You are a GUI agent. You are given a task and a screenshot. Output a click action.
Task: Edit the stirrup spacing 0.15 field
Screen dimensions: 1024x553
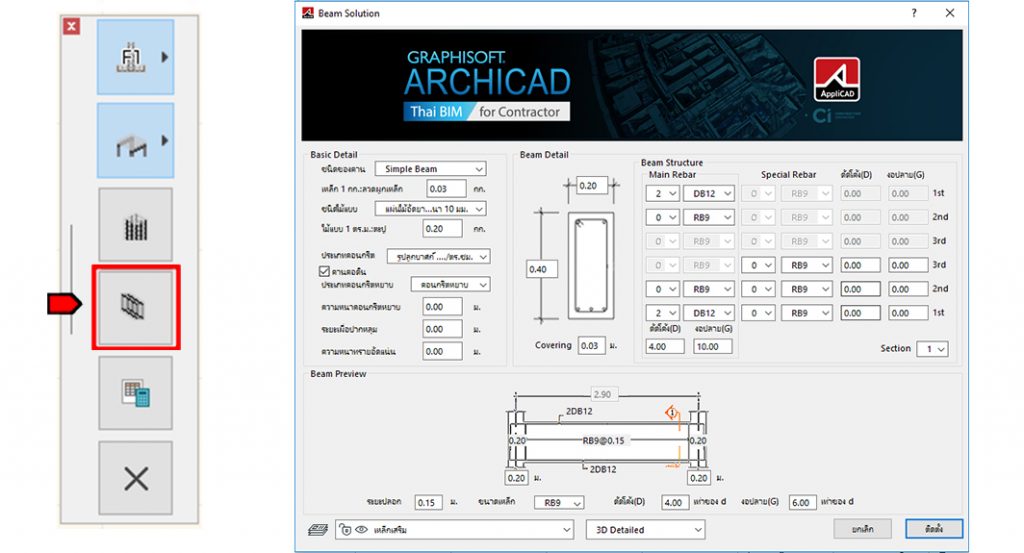(428, 503)
